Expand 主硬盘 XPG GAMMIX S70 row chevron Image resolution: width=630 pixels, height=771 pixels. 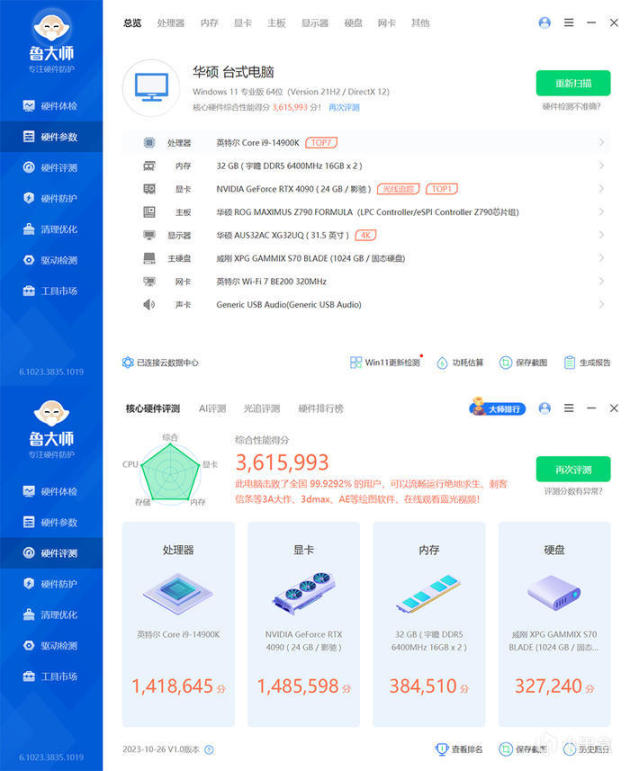(x=601, y=258)
